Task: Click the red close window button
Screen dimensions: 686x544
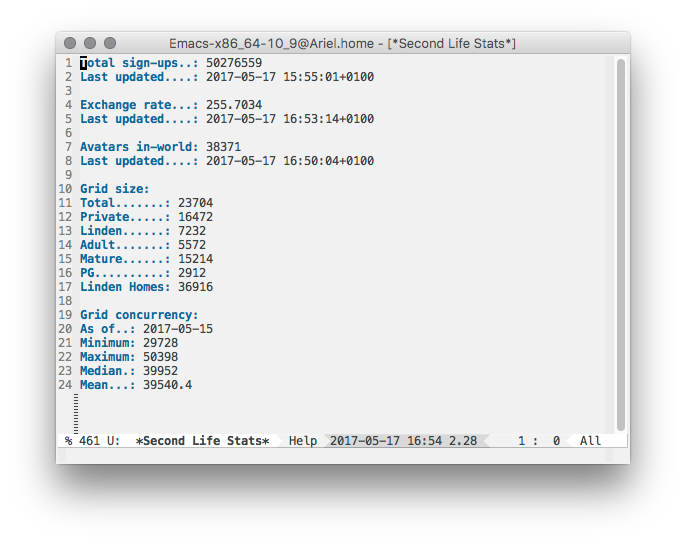Action: (x=70, y=43)
